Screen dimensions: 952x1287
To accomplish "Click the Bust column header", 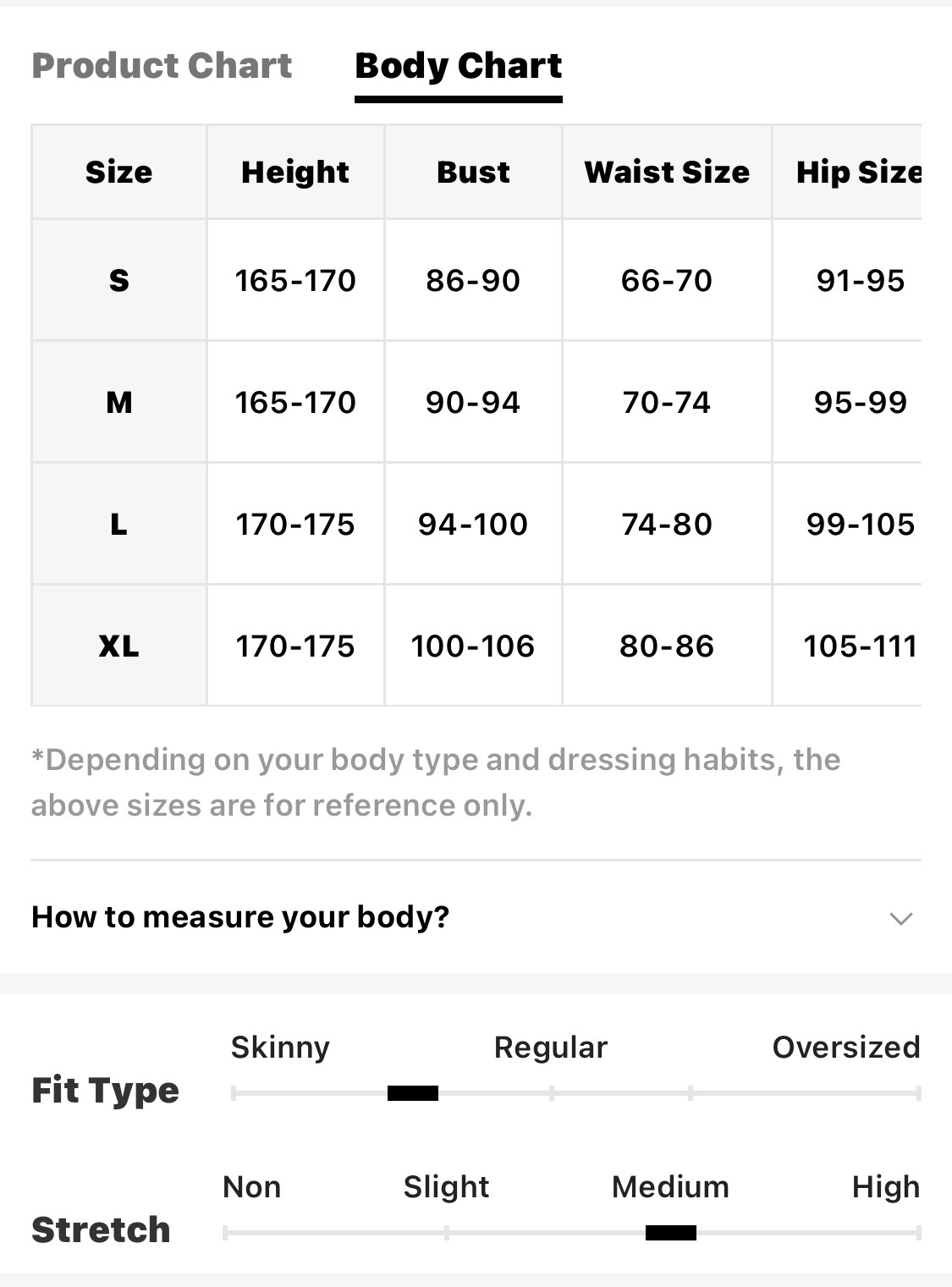I will (473, 173).
